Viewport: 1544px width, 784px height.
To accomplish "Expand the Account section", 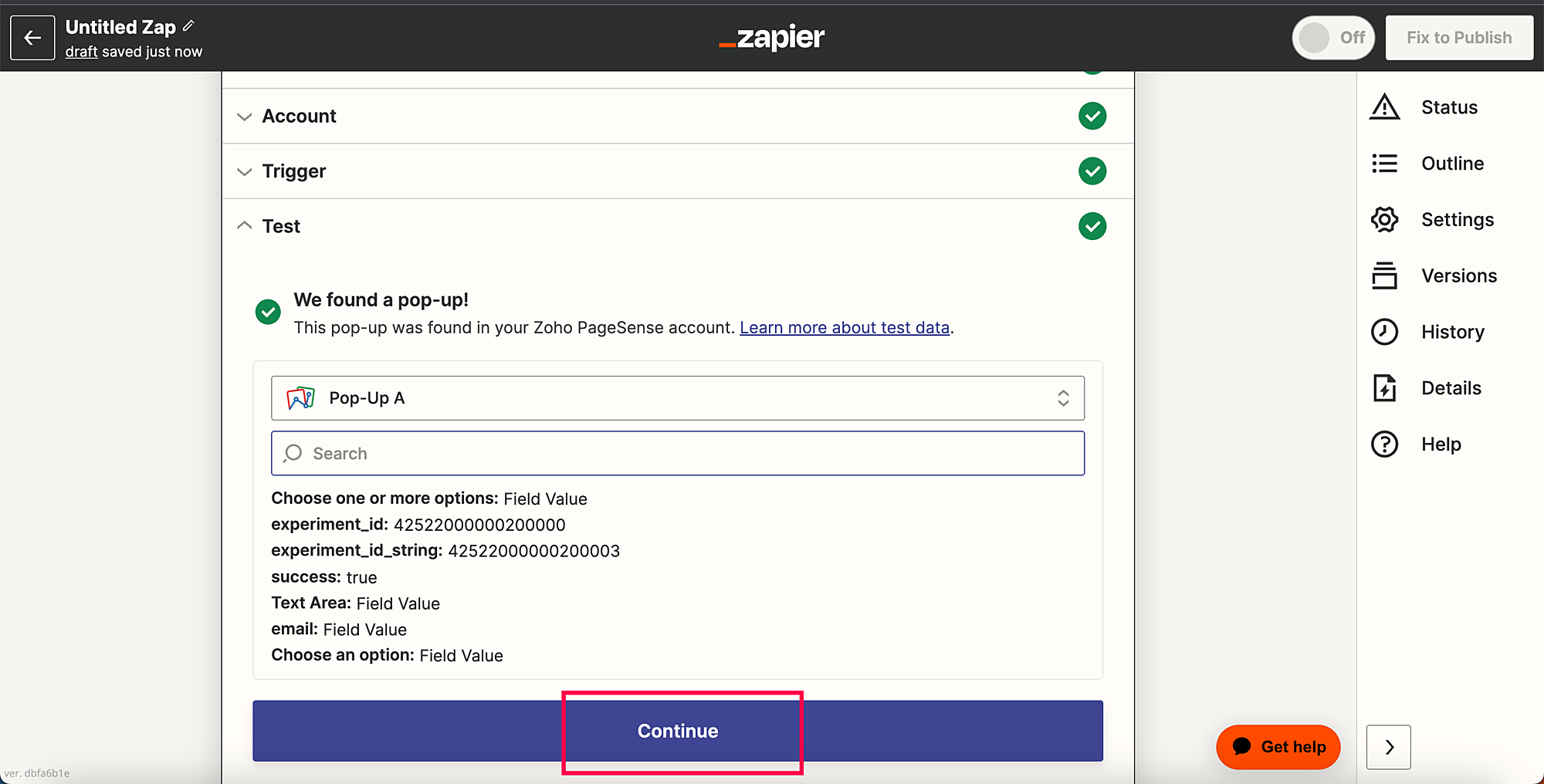I will 299,116.
